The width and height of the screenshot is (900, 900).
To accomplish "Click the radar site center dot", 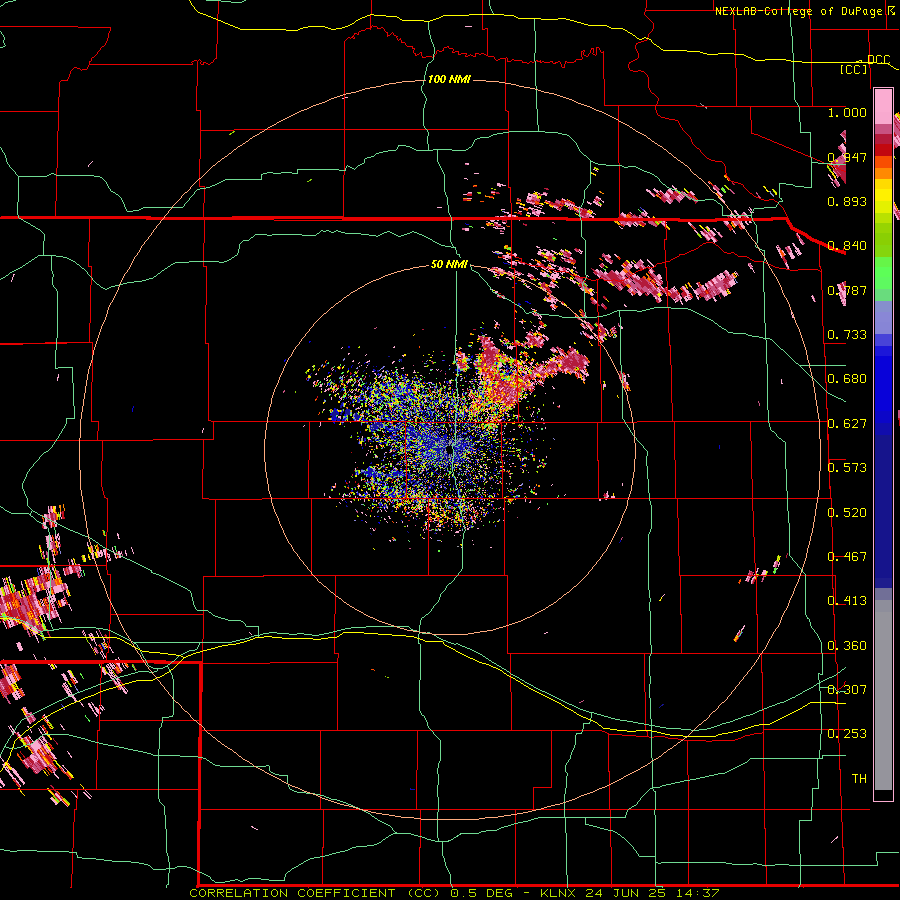I will click(449, 451).
